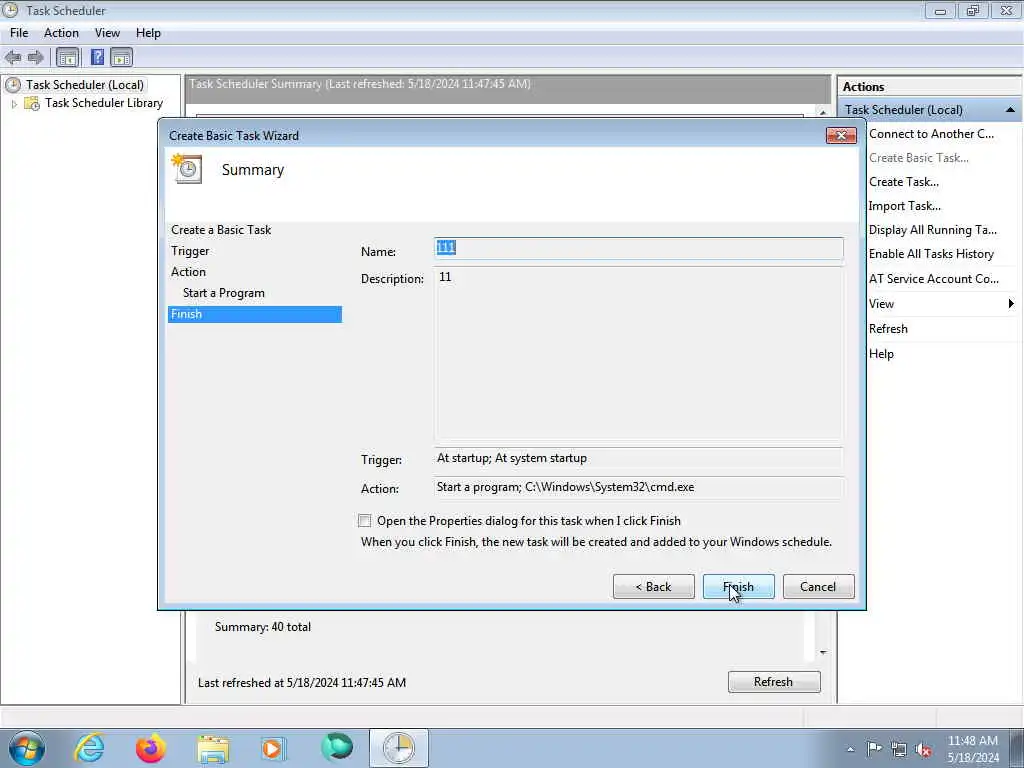Open Windows Explorer from taskbar
This screenshot has width=1024, height=768.
click(x=213, y=748)
